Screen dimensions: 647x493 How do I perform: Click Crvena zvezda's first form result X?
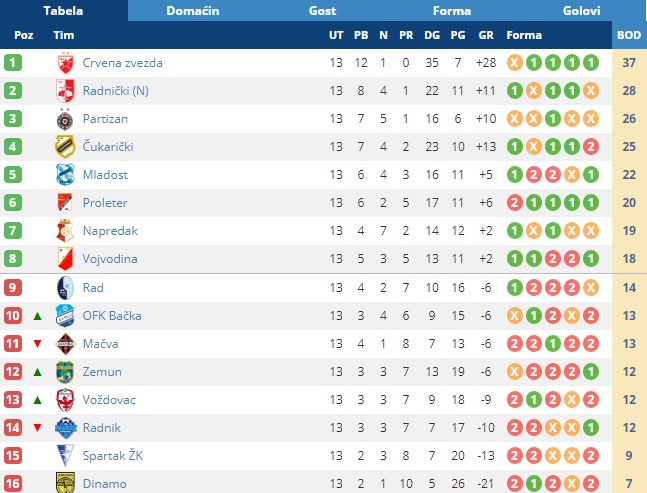(x=515, y=63)
